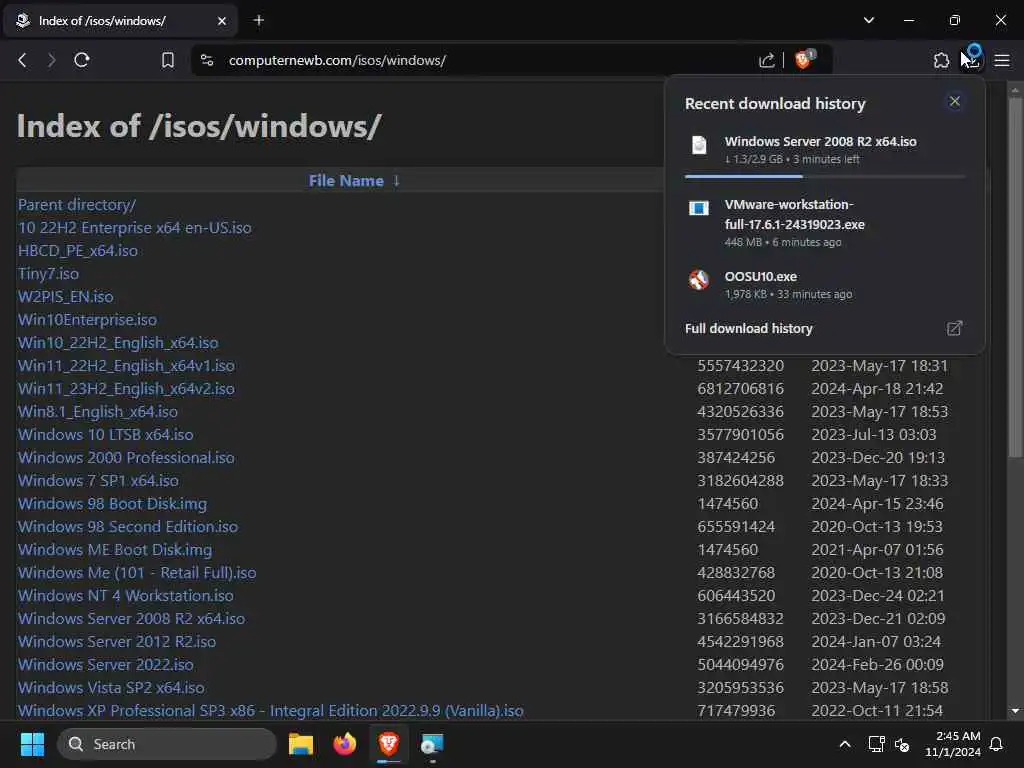Download Windows 98 Second Edition.iso
The width and height of the screenshot is (1024, 768).
(x=128, y=526)
